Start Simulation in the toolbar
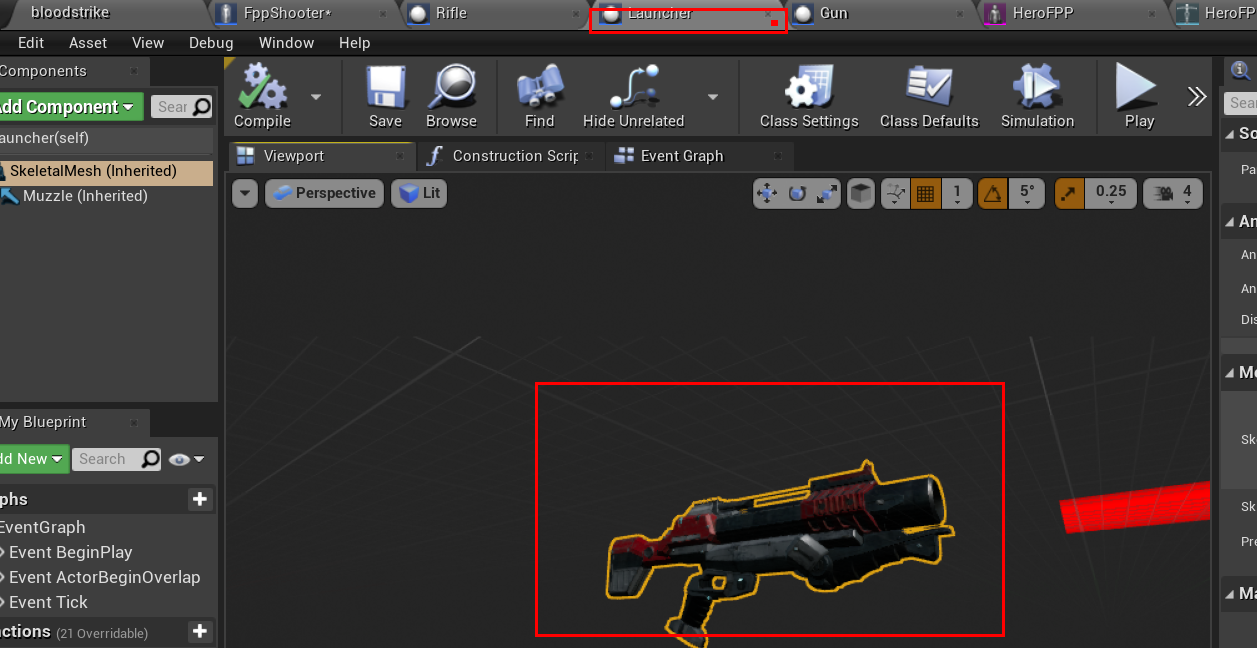Viewport: 1257px width, 648px height. [1037, 96]
